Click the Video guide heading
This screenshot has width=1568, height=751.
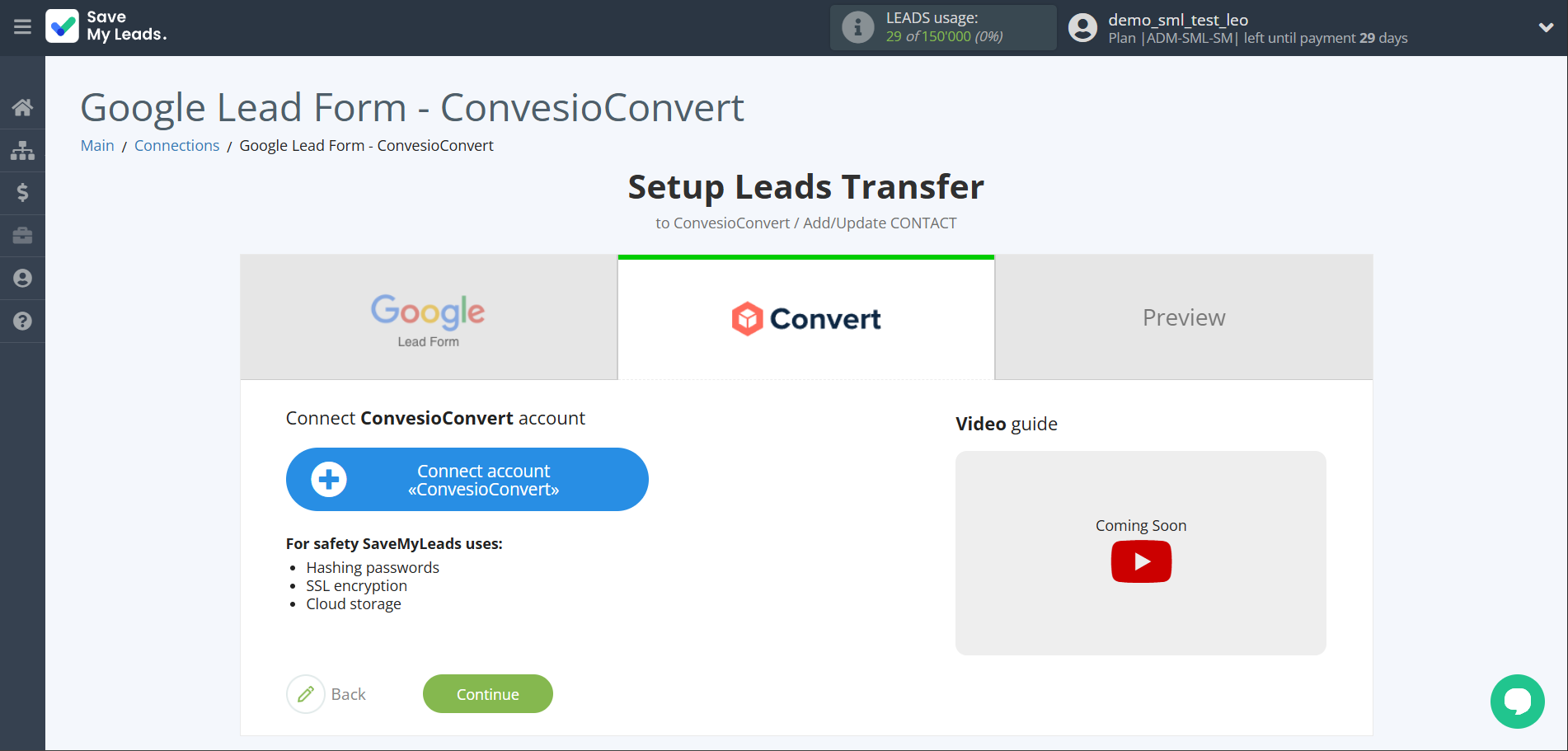click(1007, 424)
